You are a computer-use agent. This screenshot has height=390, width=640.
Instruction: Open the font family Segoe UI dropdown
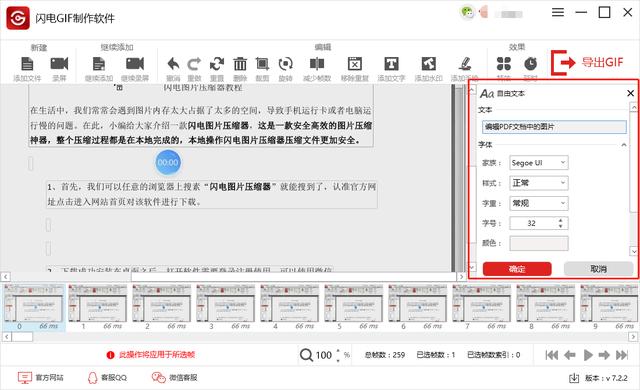point(538,163)
